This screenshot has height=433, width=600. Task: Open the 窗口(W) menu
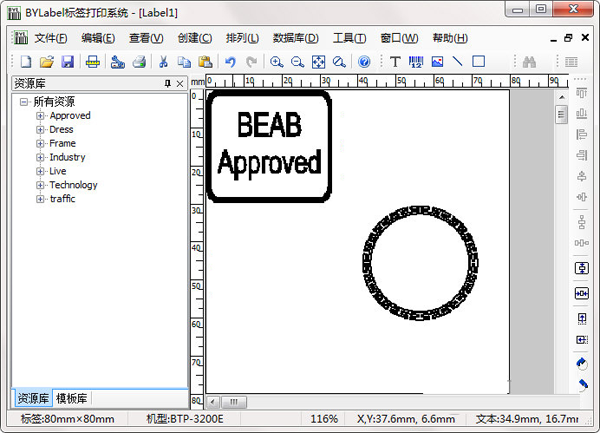[x=399, y=38]
